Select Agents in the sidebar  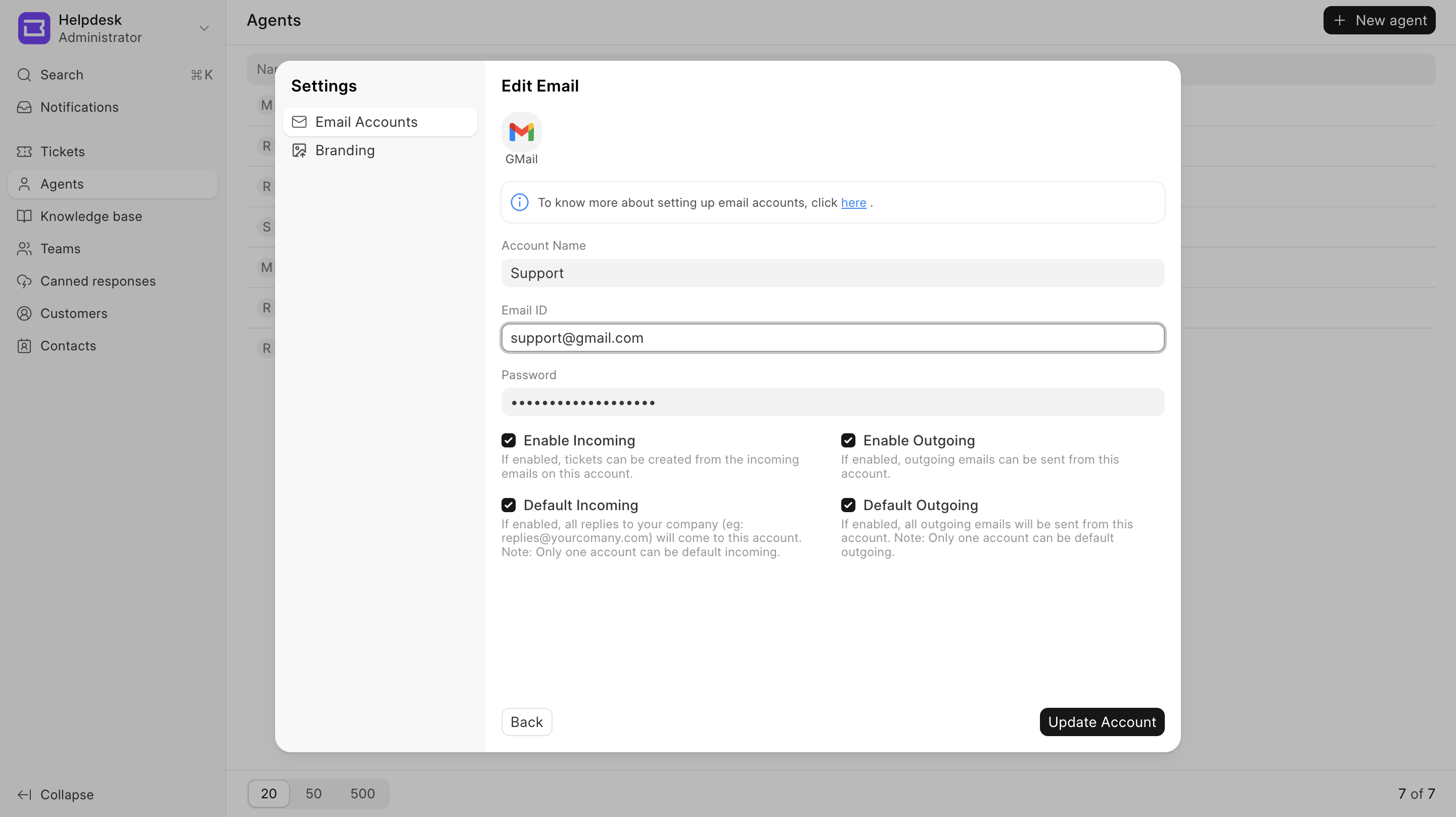tap(112, 184)
